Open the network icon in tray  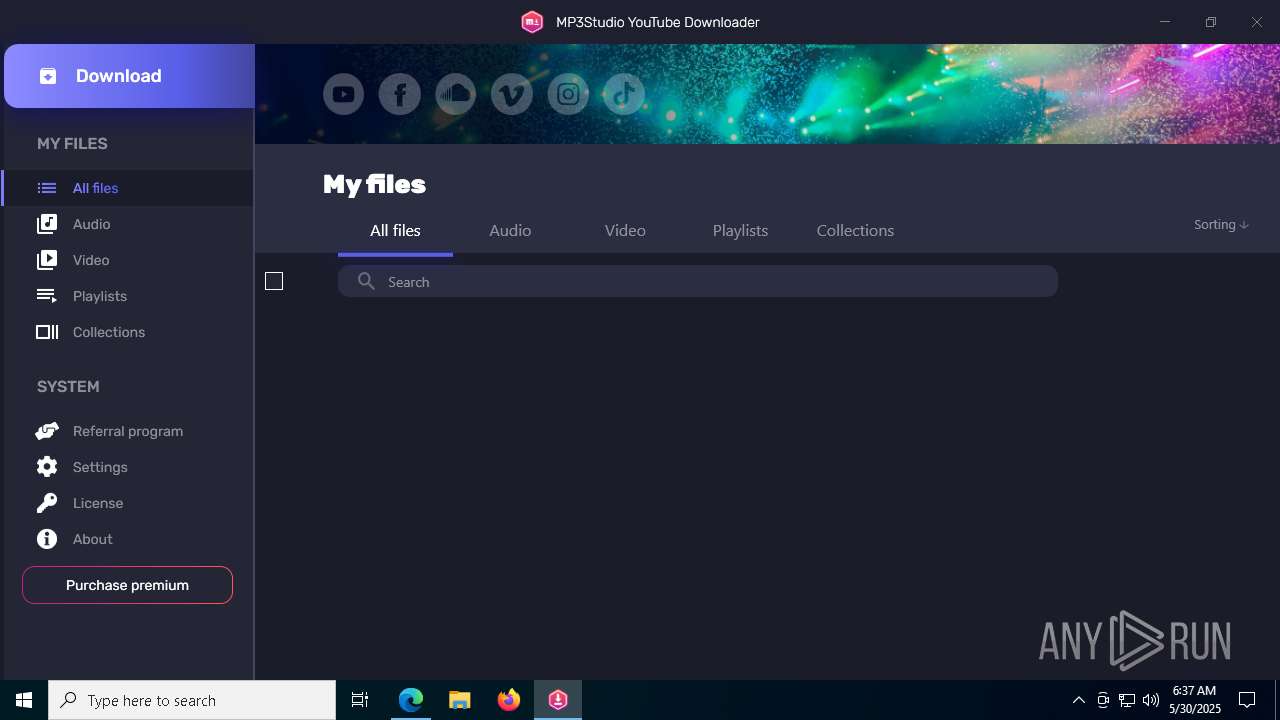[x=1127, y=700]
